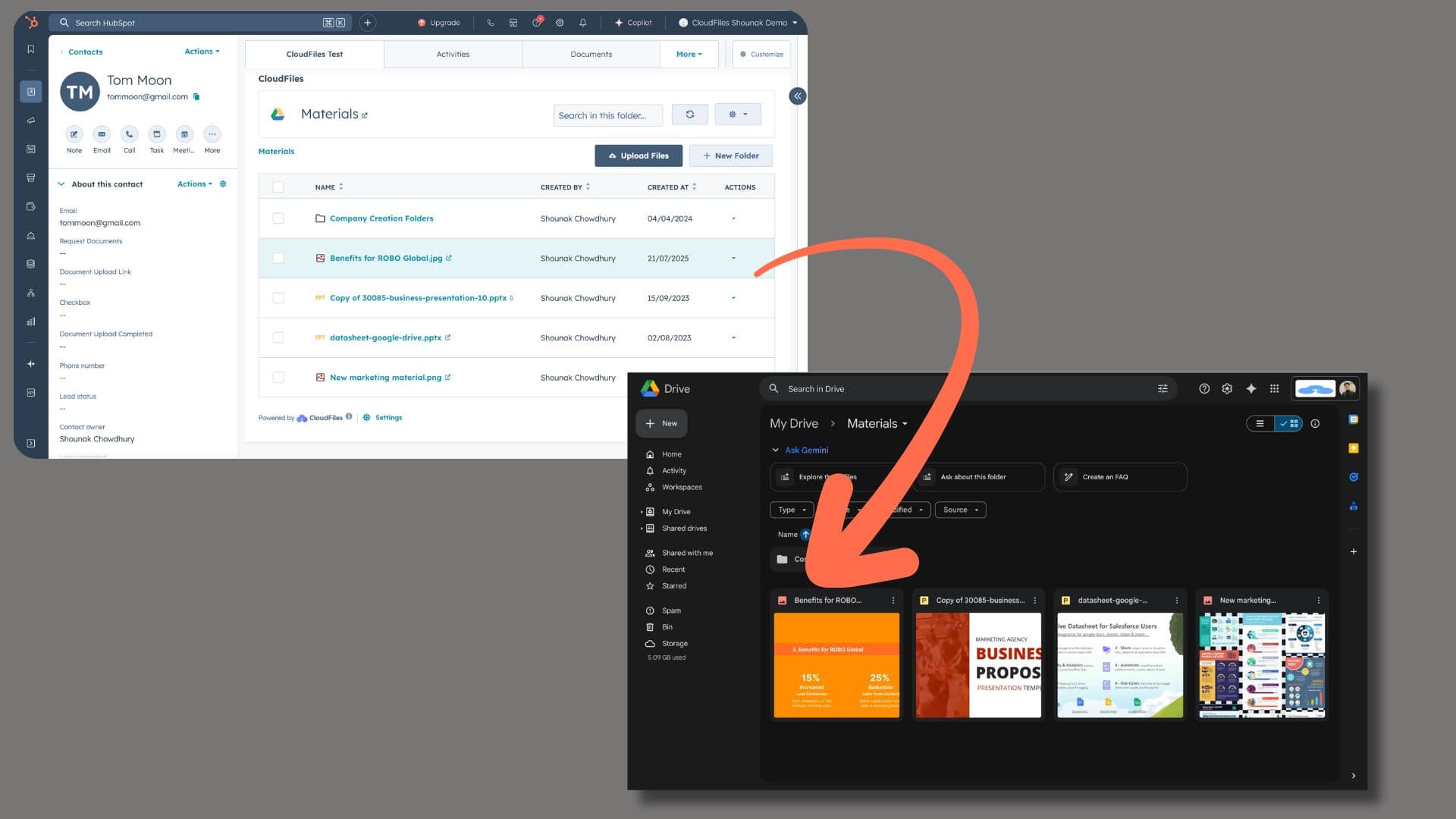Viewport: 1456px width, 819px height.
Task: Collapse the About this contact section
Action: pos(61,184)
